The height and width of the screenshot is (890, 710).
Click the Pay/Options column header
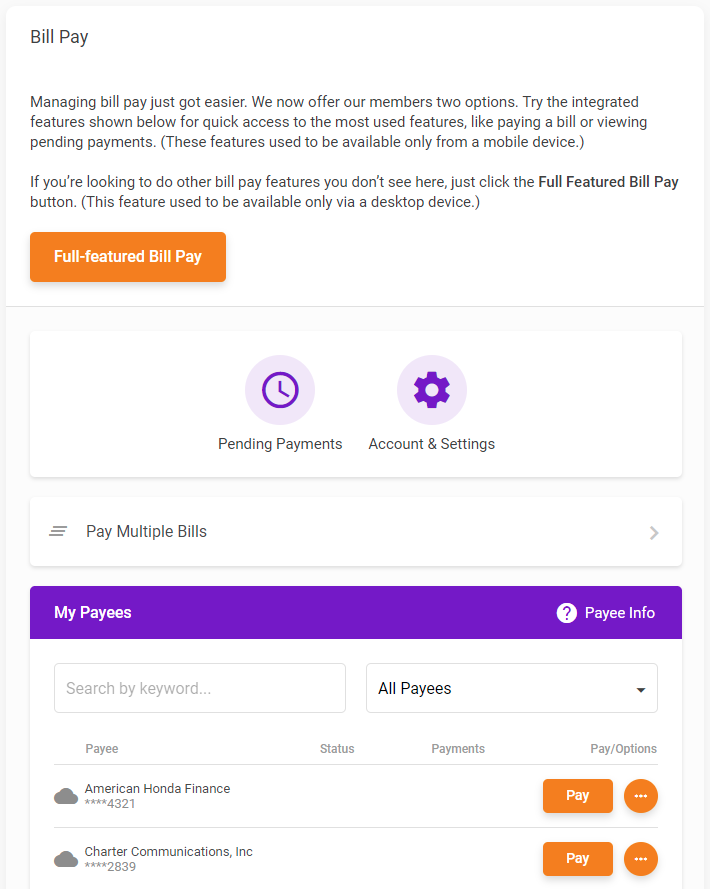[x=624, y=748]
